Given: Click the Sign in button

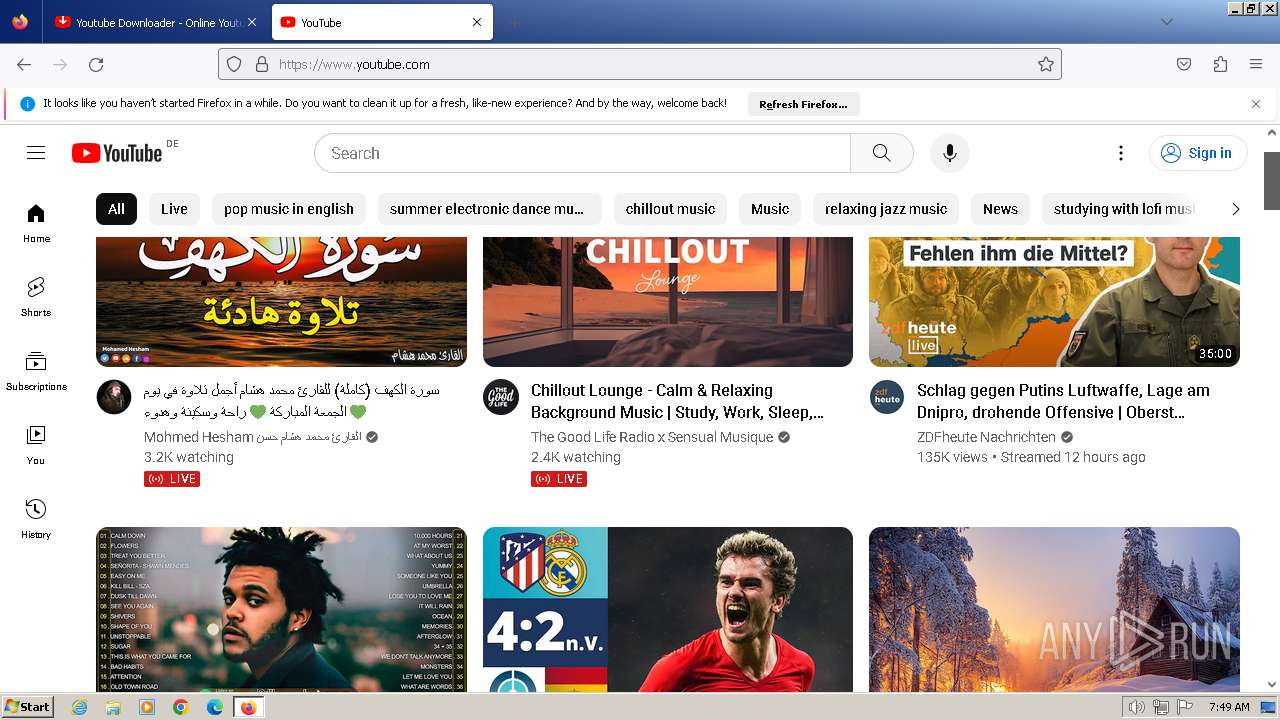Looking at the screenshot, I should tap(1197, 153).
